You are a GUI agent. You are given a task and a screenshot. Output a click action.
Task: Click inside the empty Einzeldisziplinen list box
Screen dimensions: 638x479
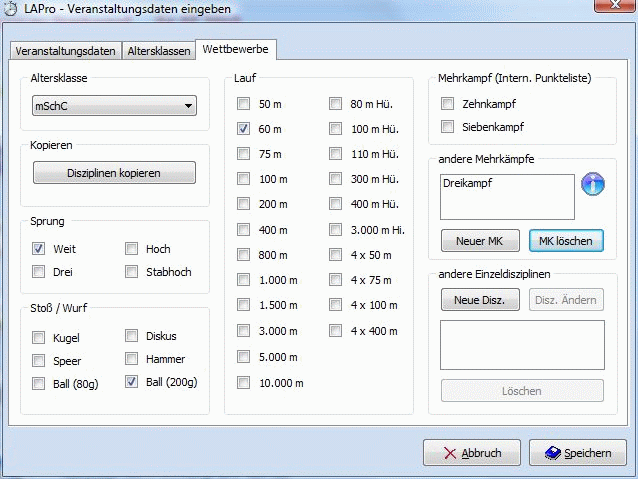[521, 344]
